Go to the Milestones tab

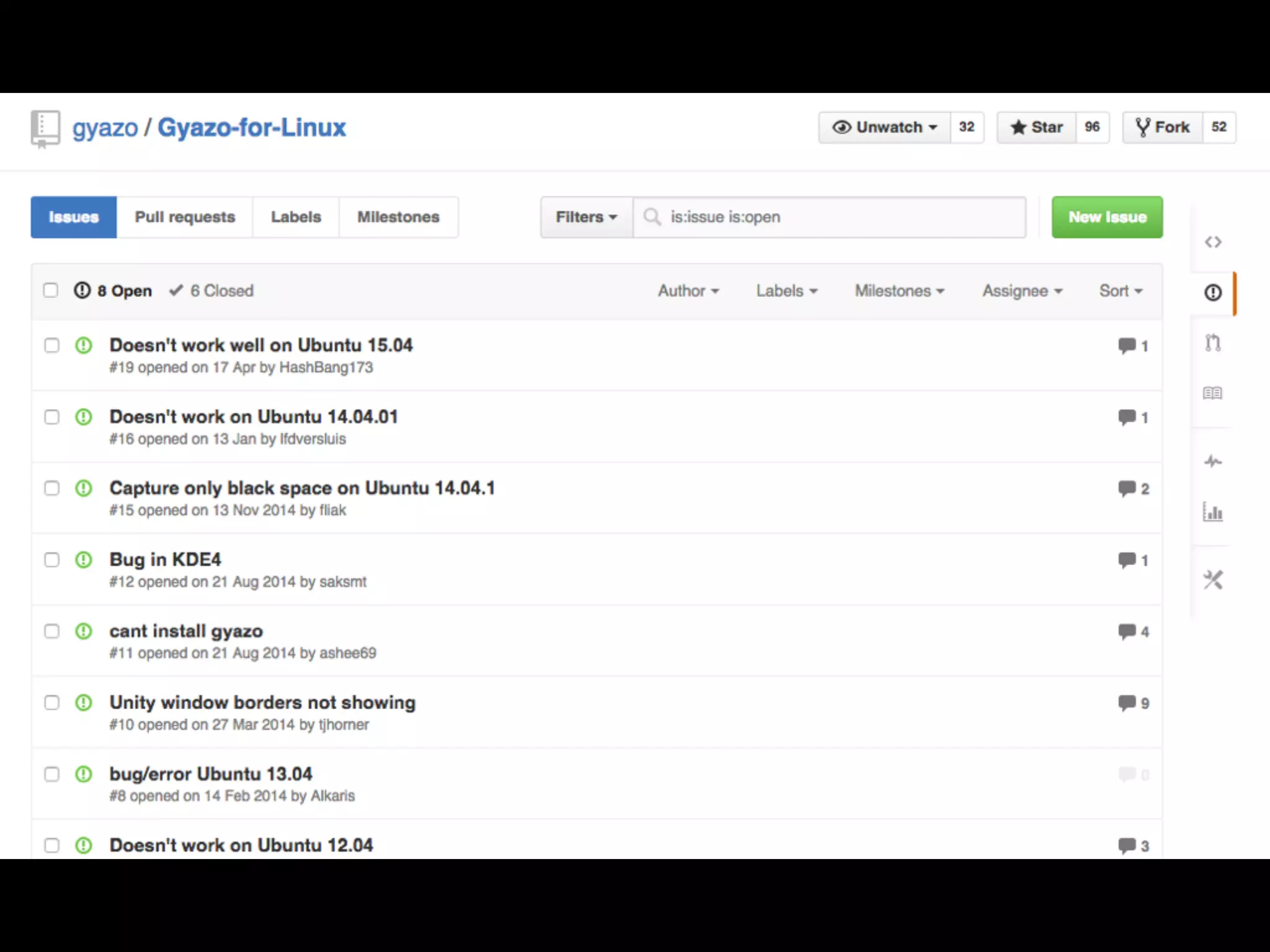(x=398, y=217)
